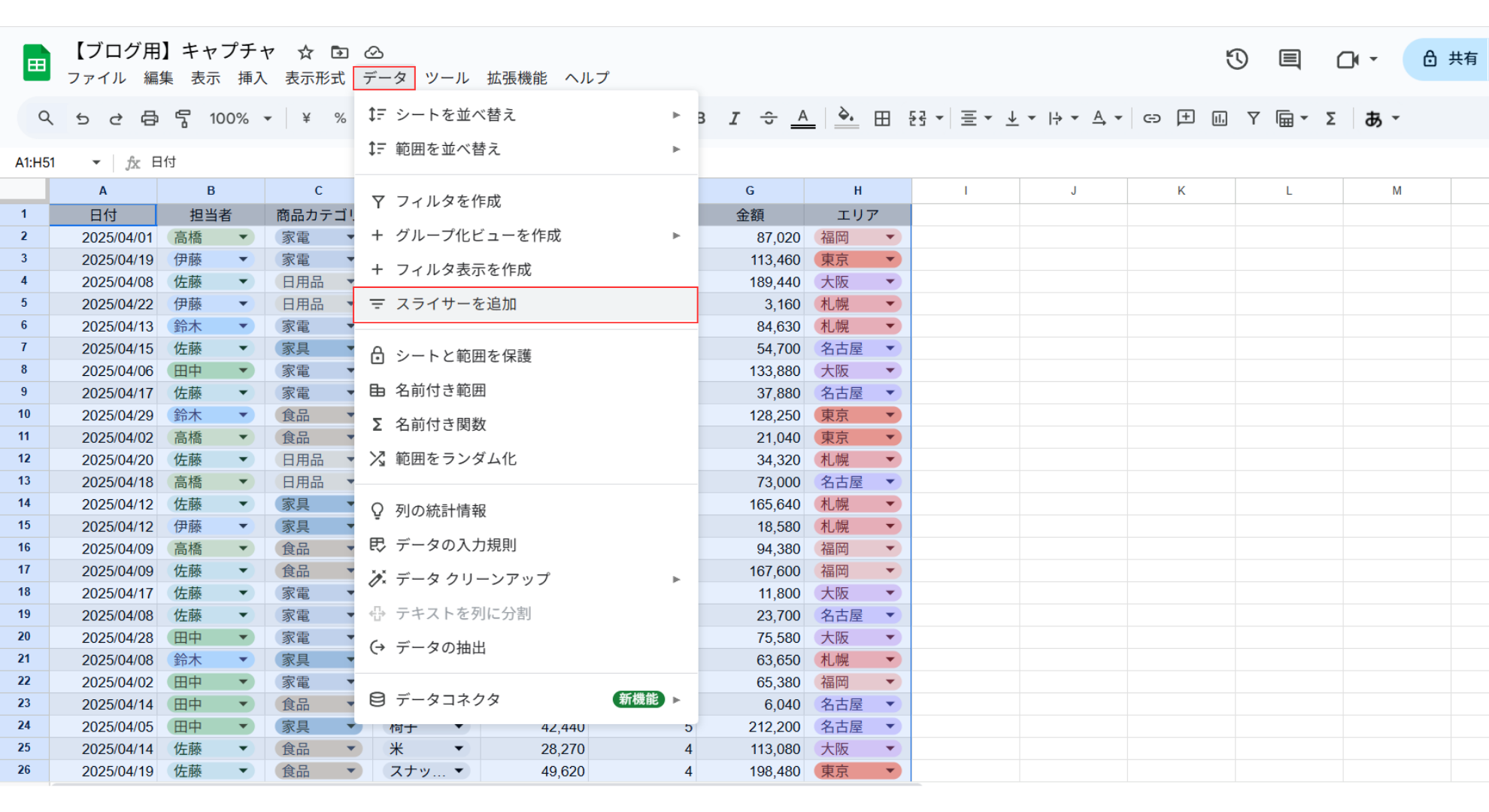1489x812 pixels.
Task: Open the zoom 100% dropdown
Action: coord(240,118)
